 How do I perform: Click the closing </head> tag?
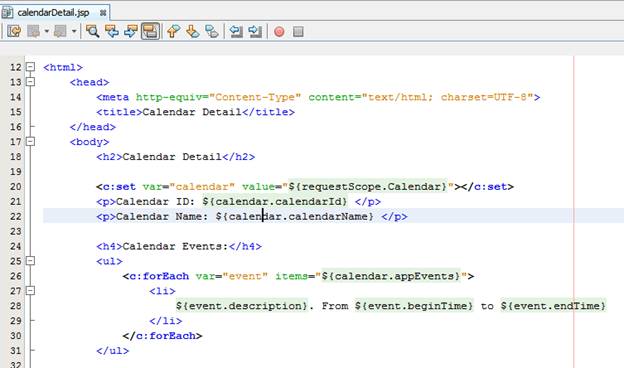92,127
